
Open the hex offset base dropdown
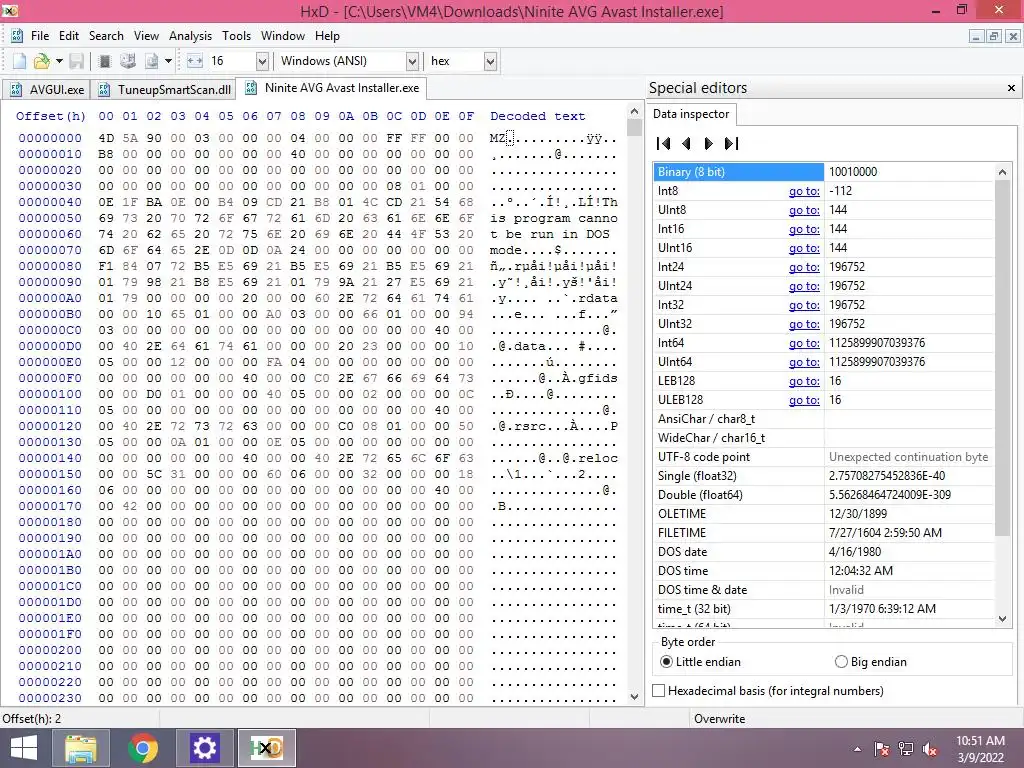[490, 61]
